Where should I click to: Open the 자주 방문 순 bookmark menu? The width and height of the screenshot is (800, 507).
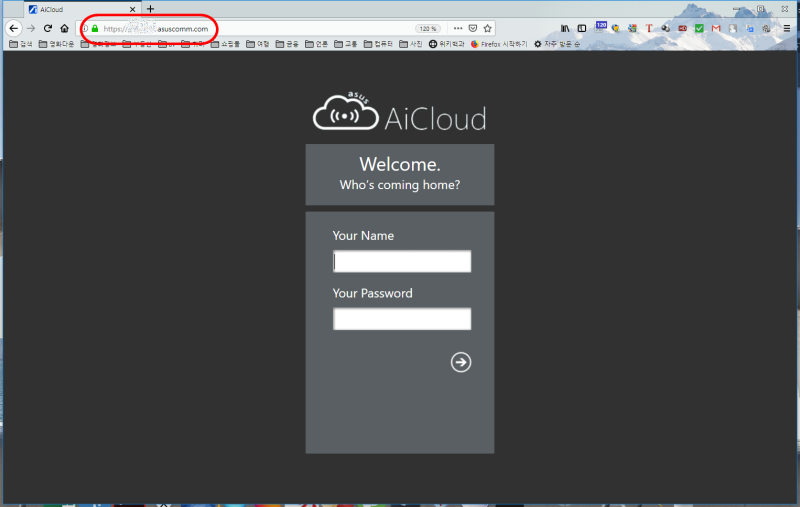pyautogui.click(x=557, y=44)
